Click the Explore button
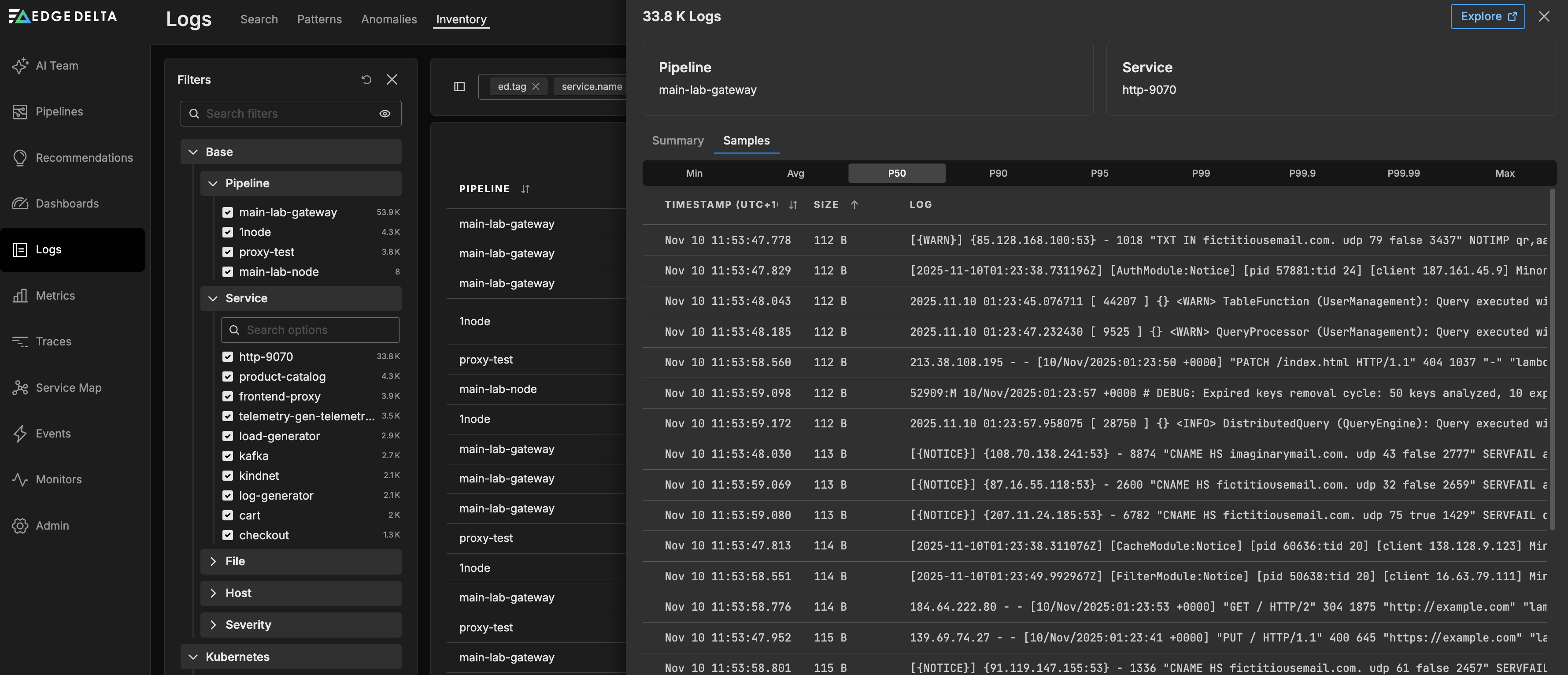Image resolution: width=1568 pixels, height=675 pixels. click(1488, 16)
